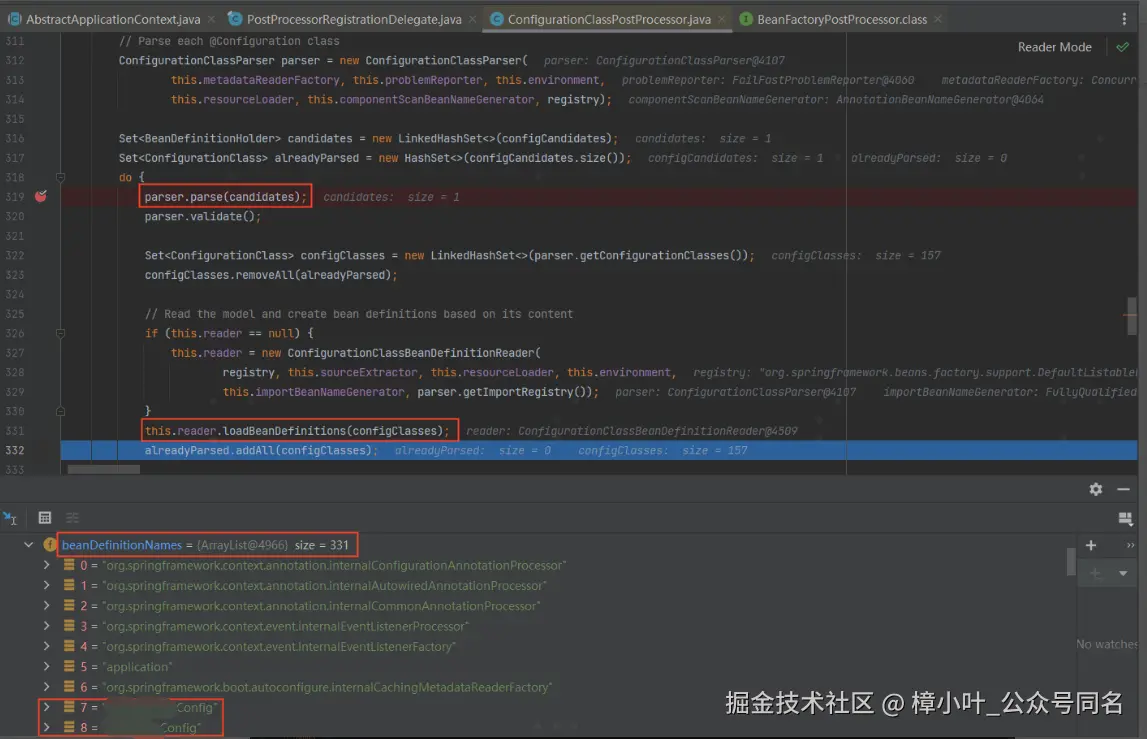Click the editor vertical scrollbar marker
The width and height of the screenshot is (1147, 739).
[x=1132, y=315]
